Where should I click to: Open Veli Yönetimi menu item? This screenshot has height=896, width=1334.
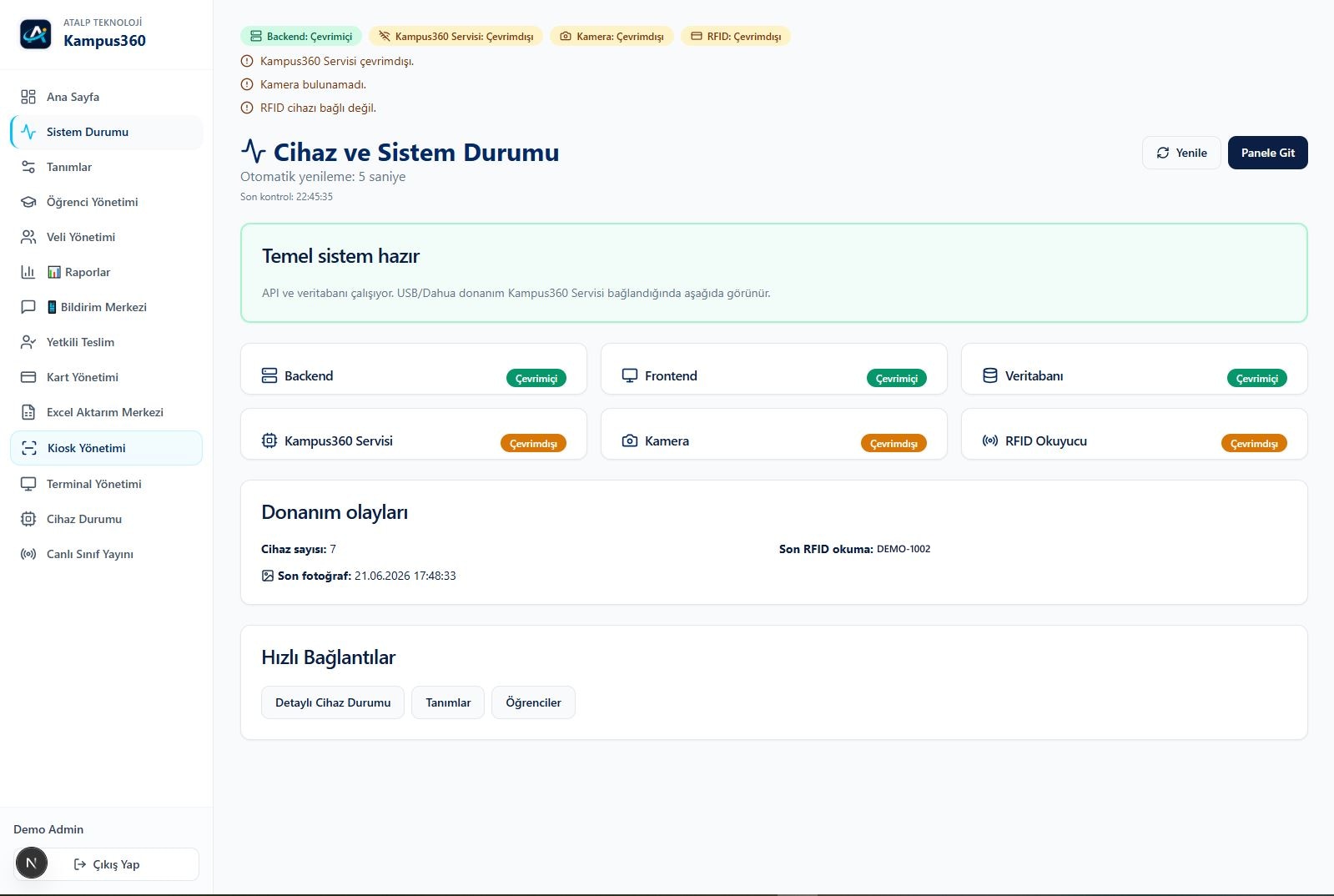click(x=107, y=237)
